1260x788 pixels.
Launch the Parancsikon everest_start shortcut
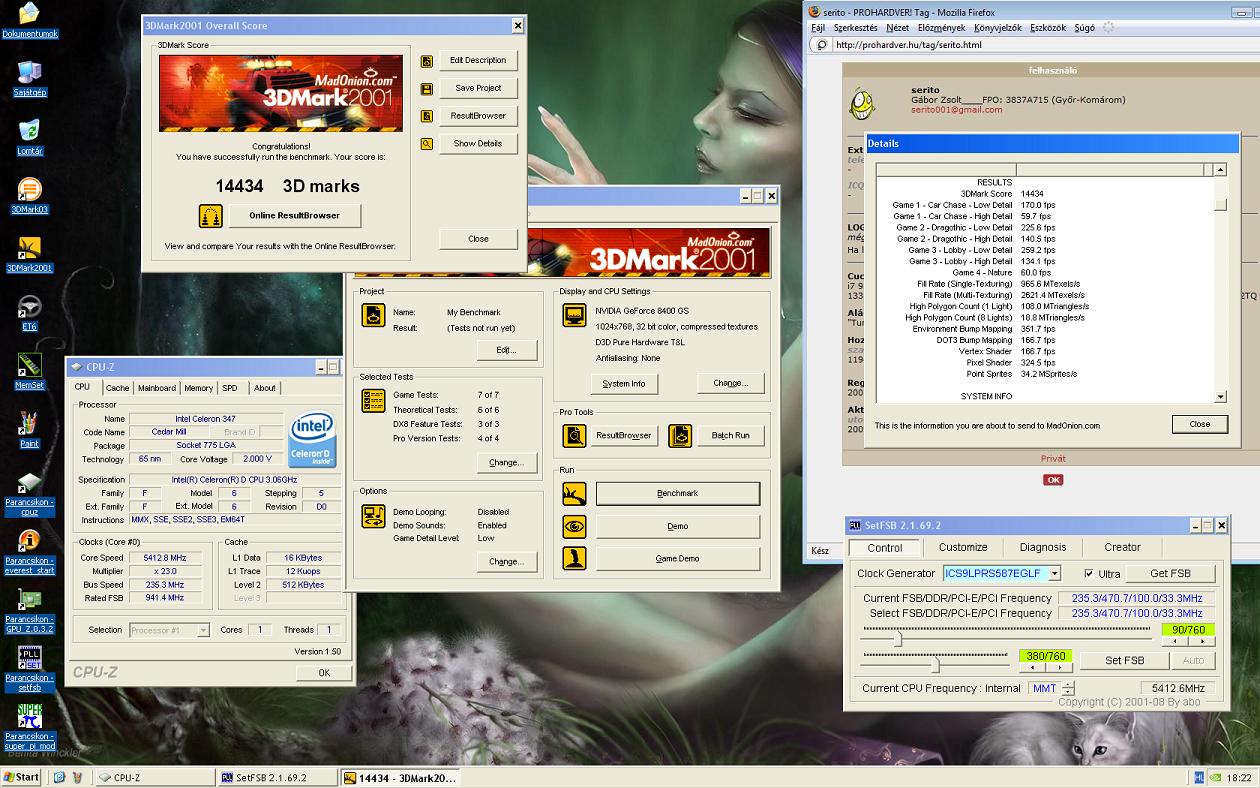(29, 552)
